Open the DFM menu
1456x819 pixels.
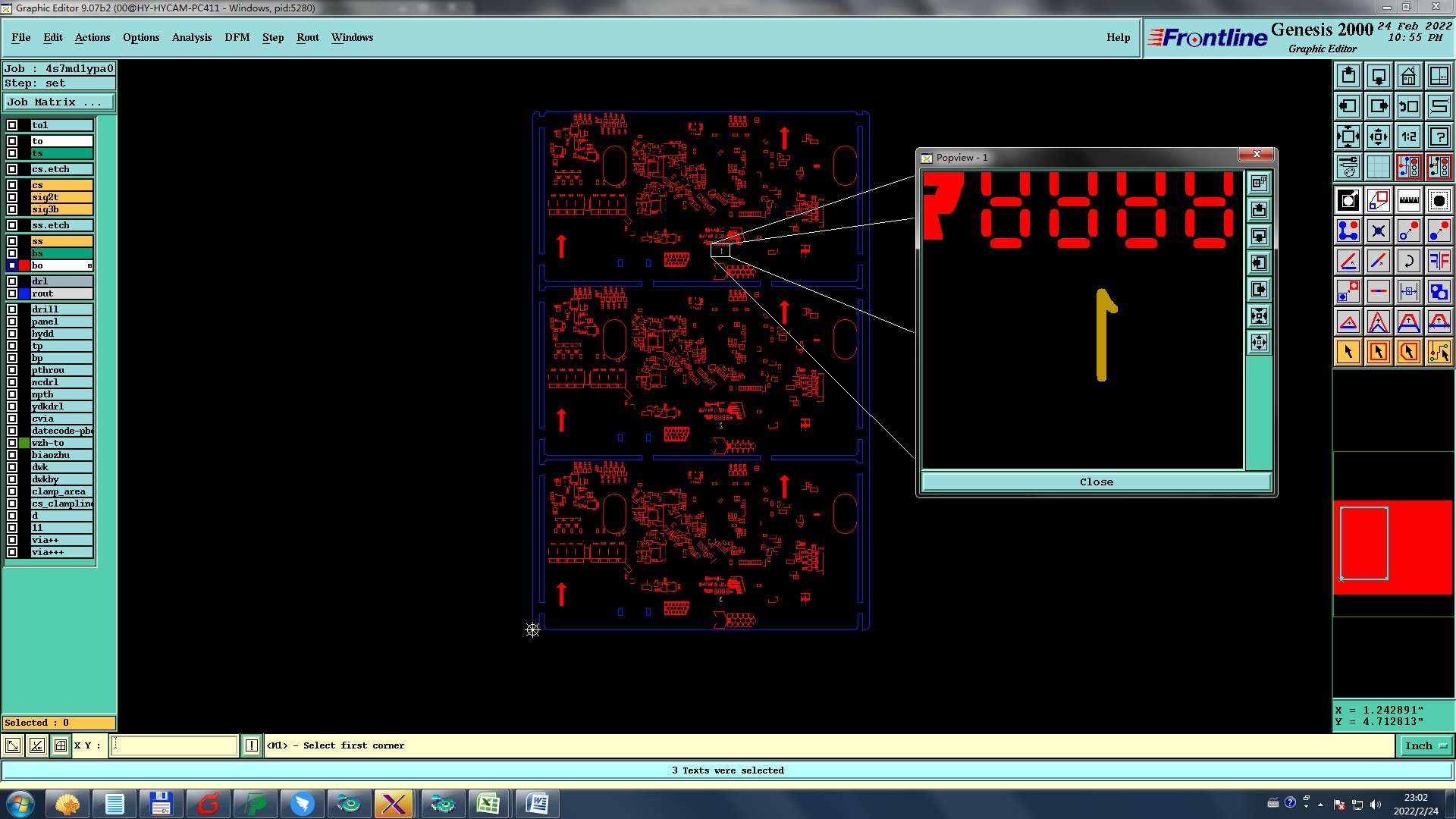click(237, 37)
